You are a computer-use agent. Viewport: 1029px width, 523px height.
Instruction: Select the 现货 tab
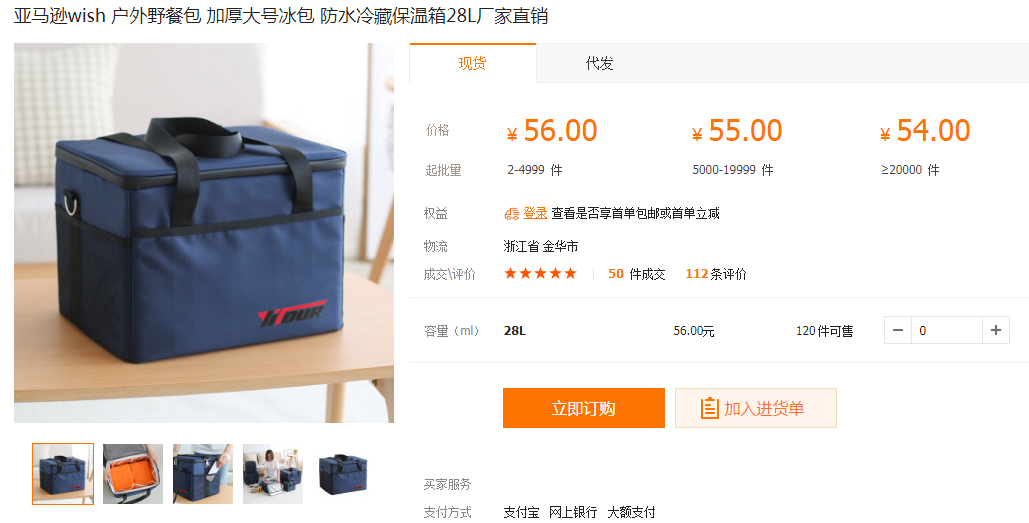(x=472, y=64)
